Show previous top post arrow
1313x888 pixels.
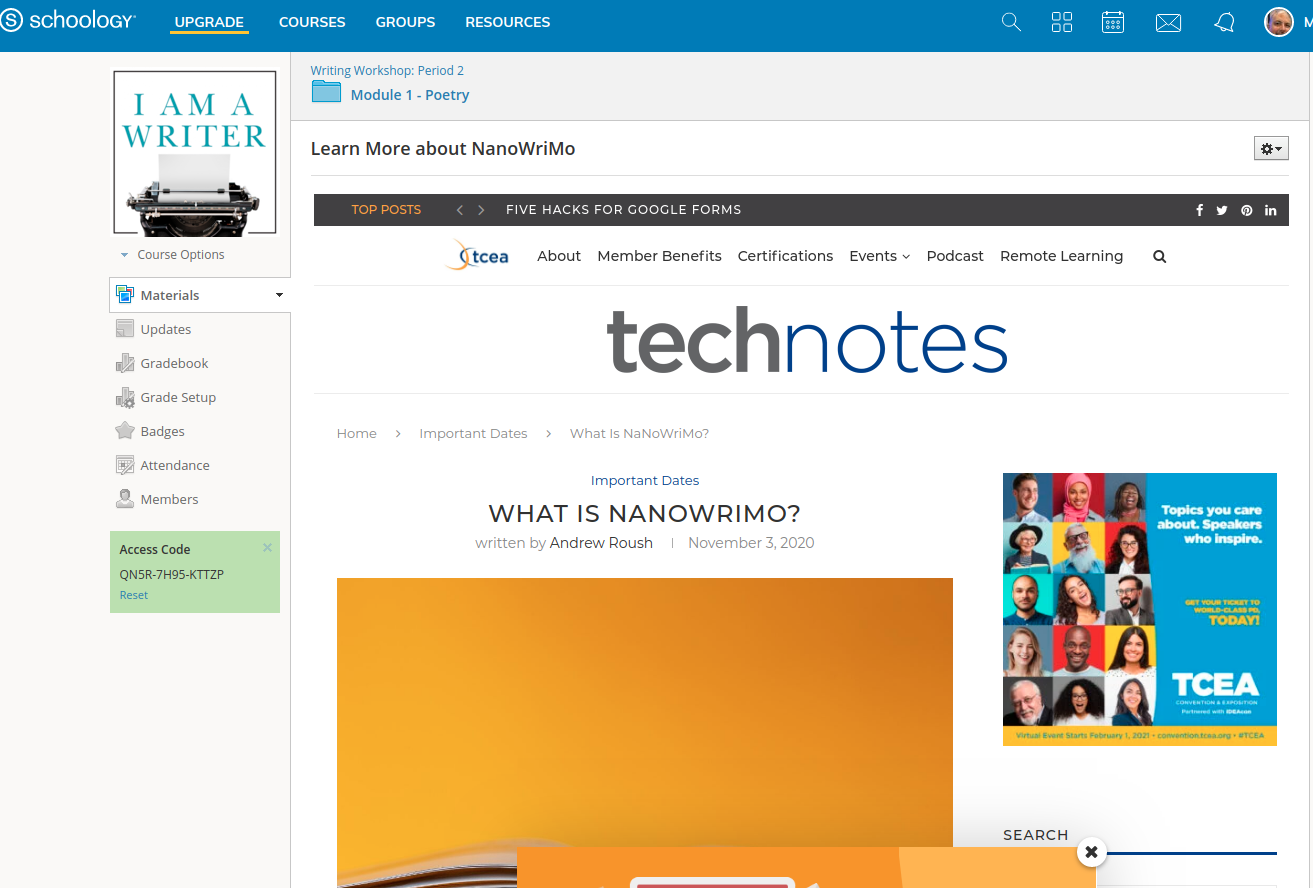coord(460,210)
